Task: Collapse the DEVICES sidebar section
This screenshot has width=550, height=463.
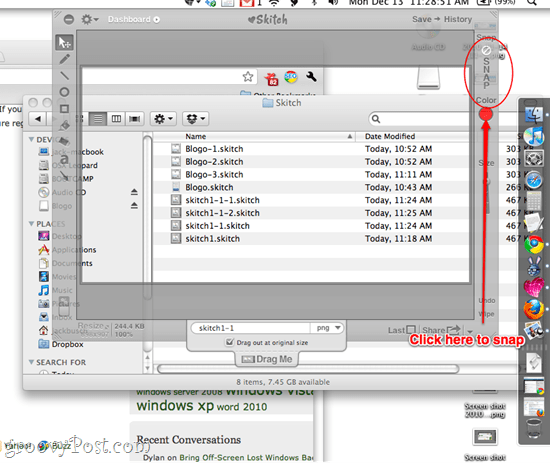Action: tap(31, 139)
